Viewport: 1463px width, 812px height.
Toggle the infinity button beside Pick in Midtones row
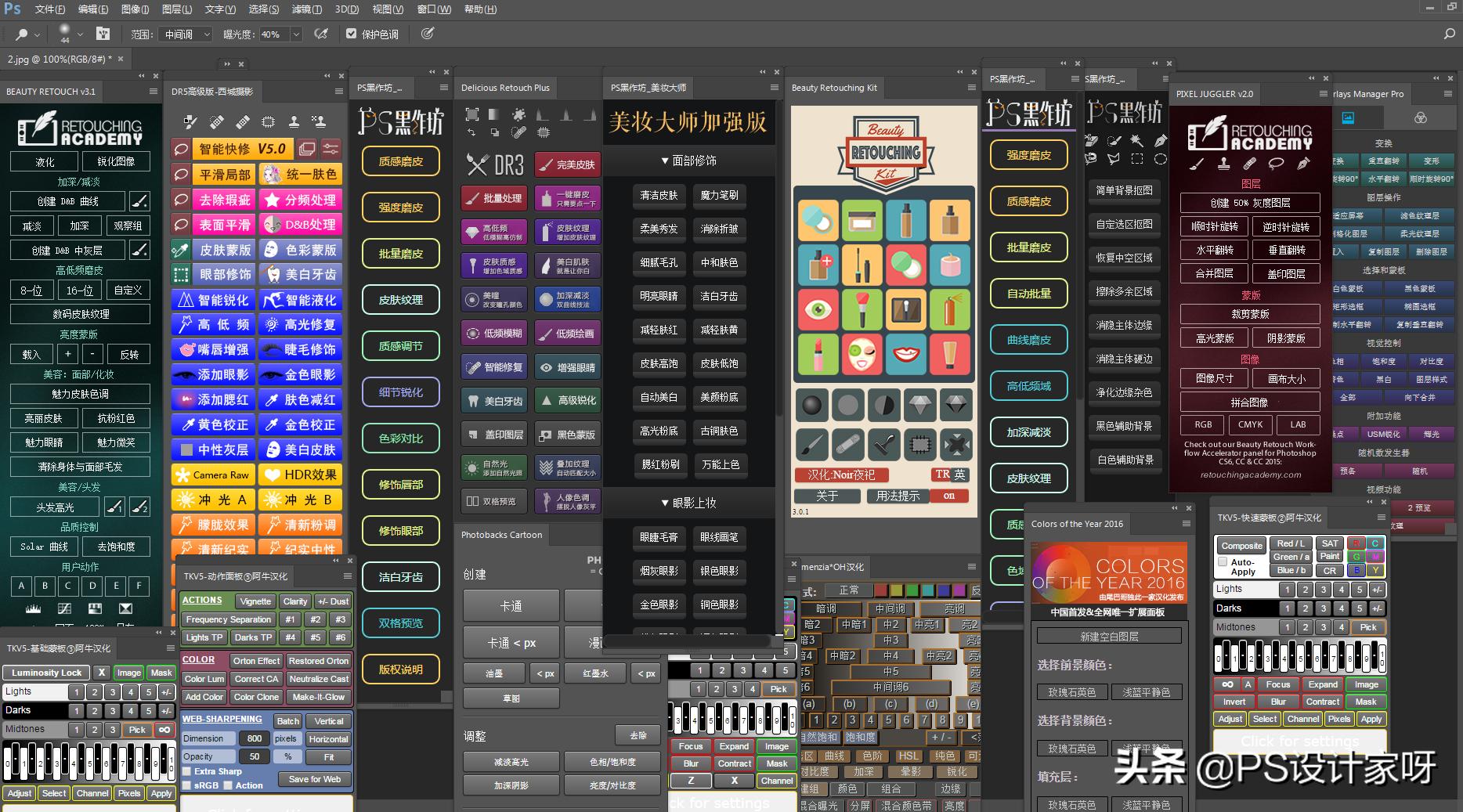(x=164, y=729)
